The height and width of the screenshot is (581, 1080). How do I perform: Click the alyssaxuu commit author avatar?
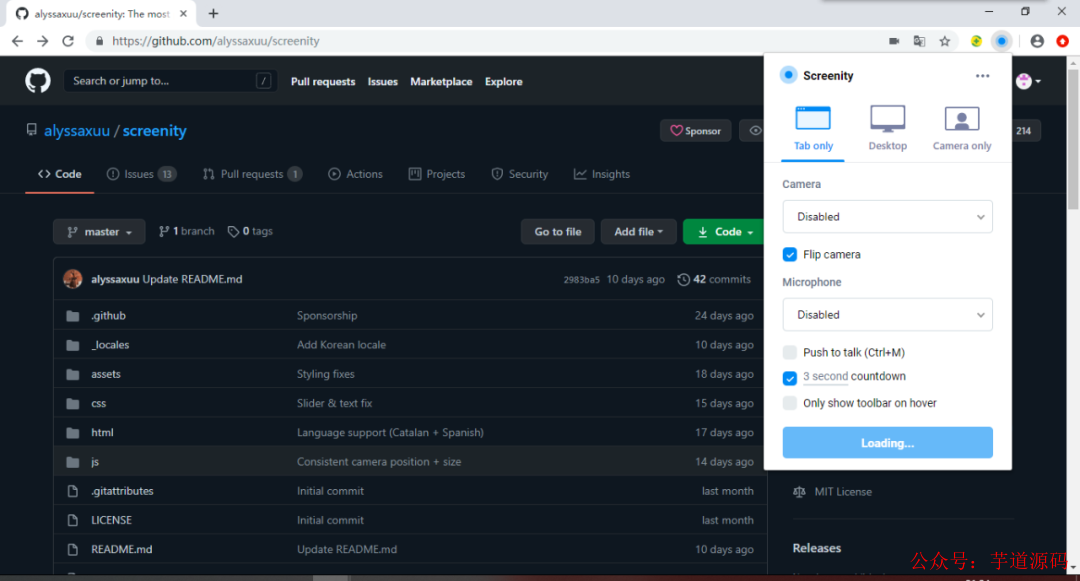[x=73, y=279]
